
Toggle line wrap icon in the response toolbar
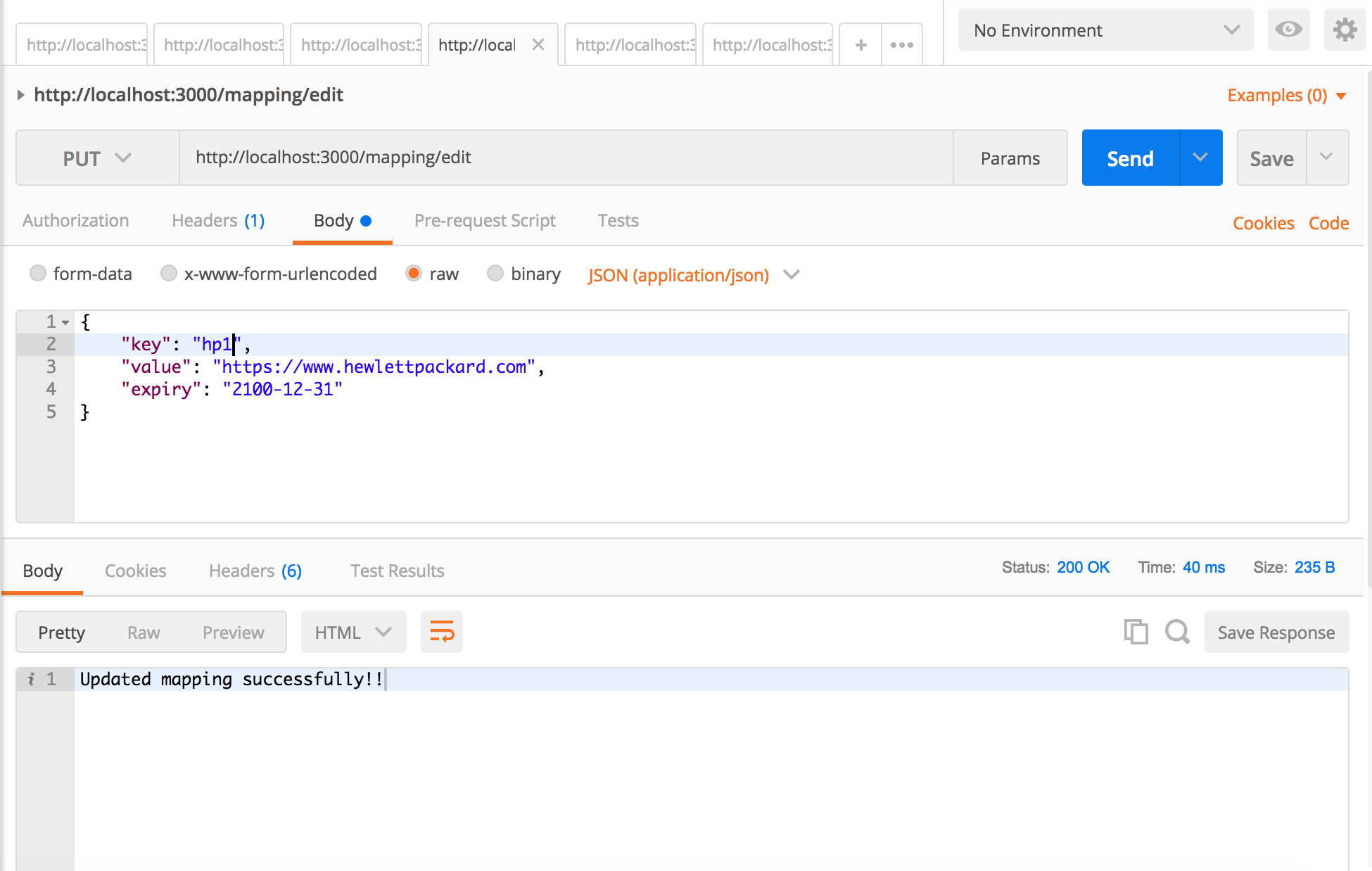[441, 632]
